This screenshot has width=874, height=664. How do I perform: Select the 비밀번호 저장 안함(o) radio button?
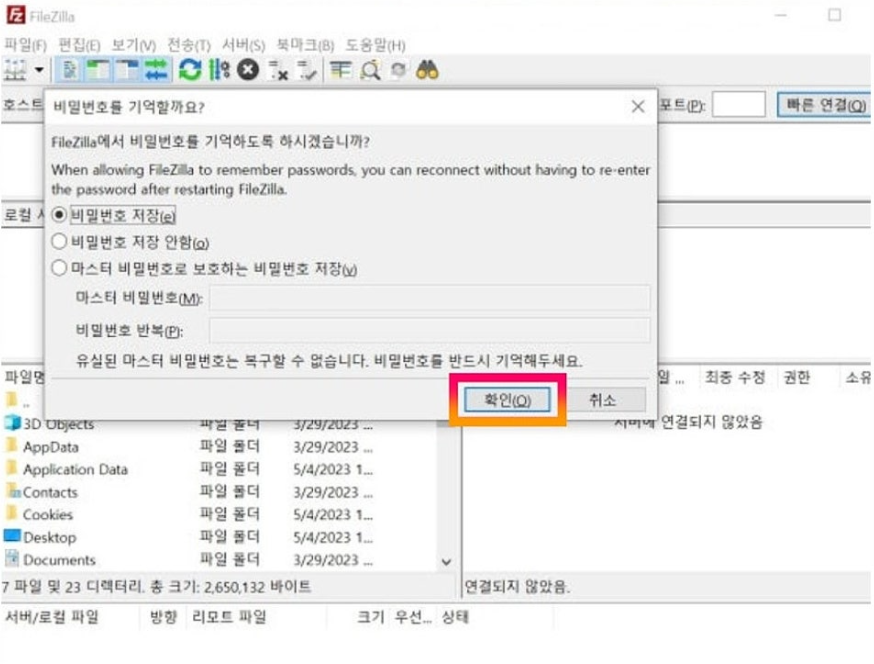click(x=59, y=242)
